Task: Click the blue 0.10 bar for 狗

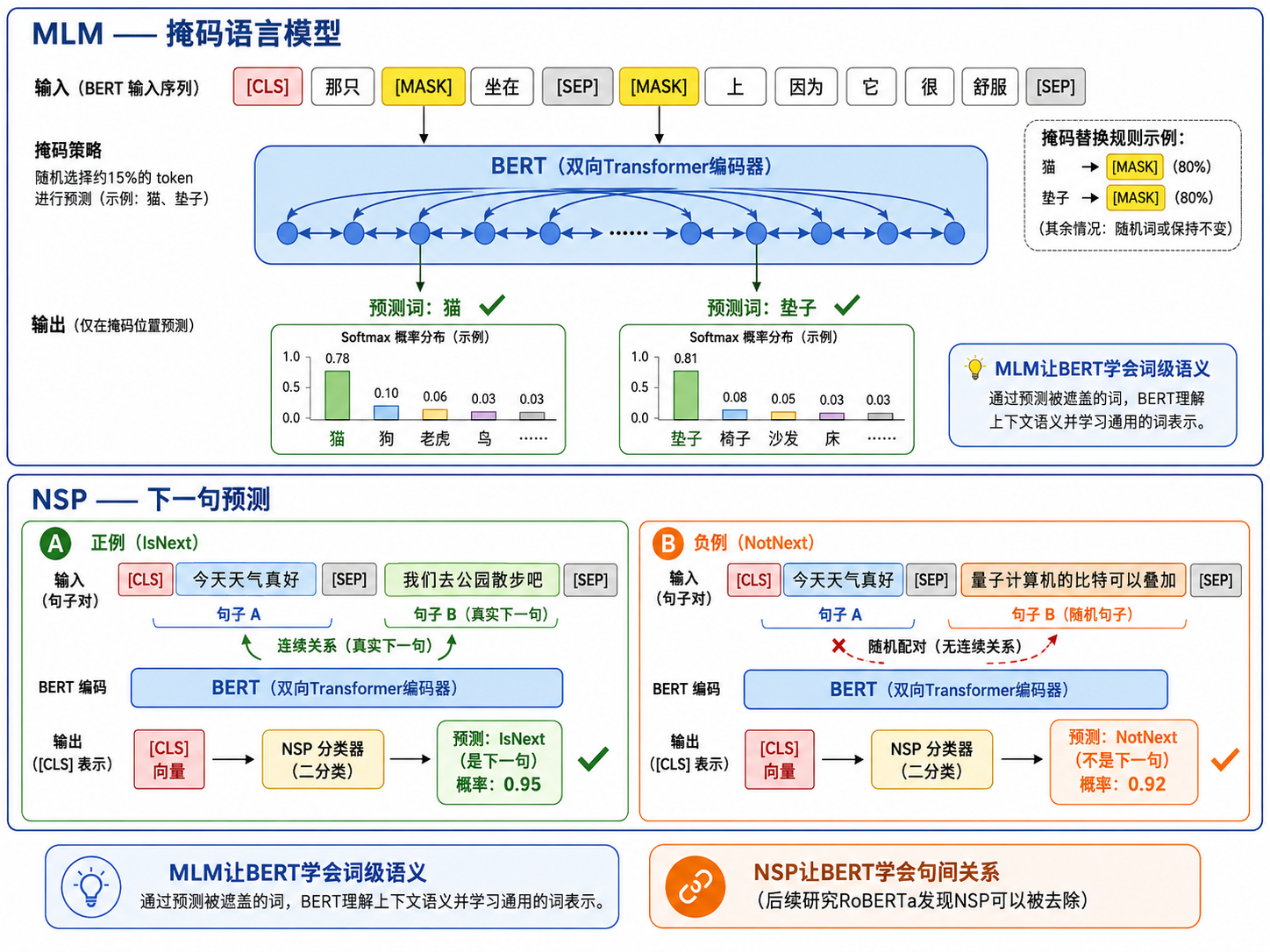Action: pyautogui.click(x=386, y=413)
